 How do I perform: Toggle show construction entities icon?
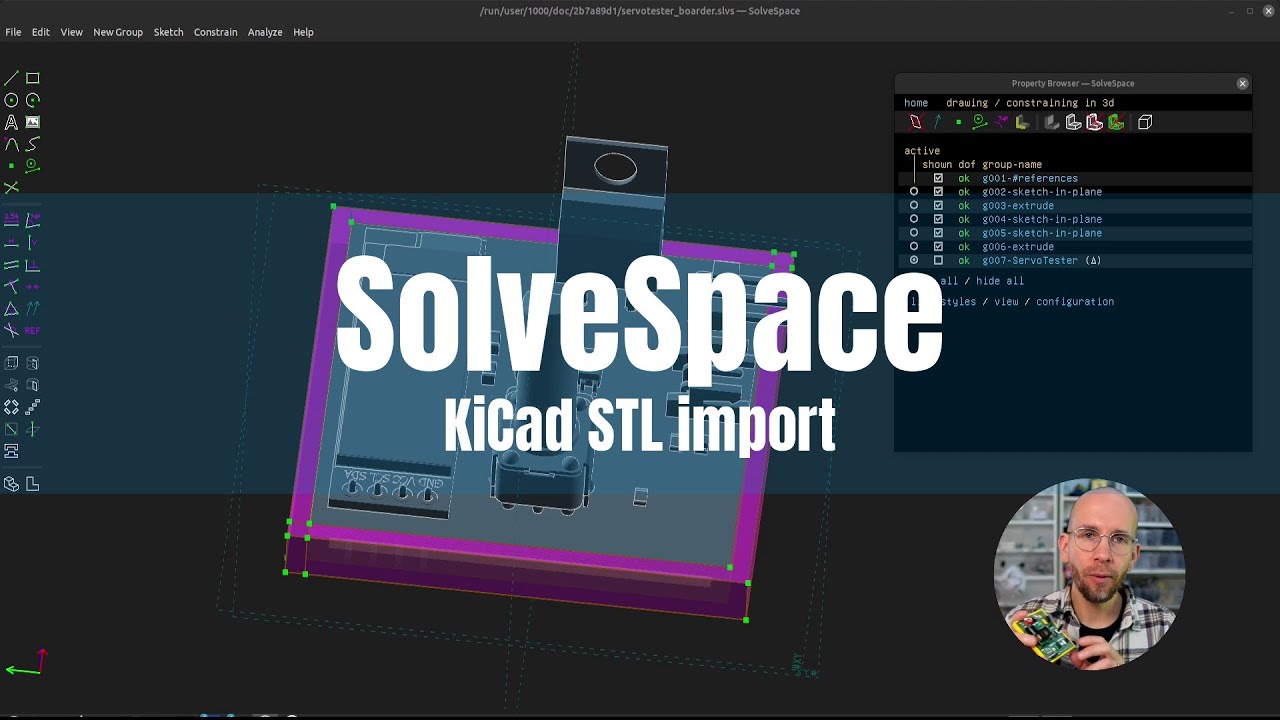point(980,122)
